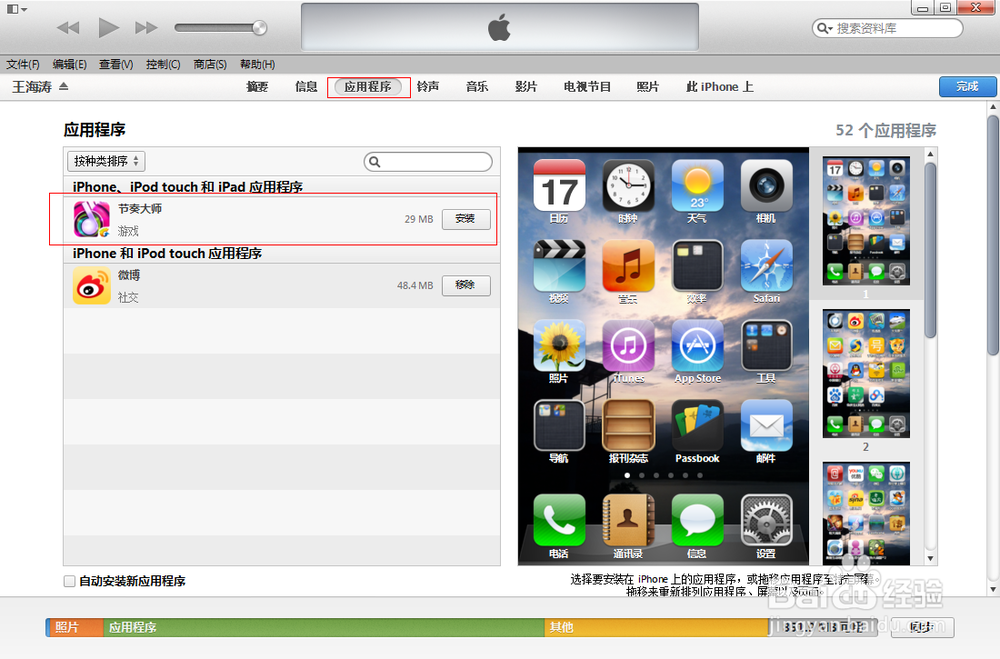Screen dimensions: 1000x659
Task: Select the Mail envelope app icon
Action: (x=766, y=426)
